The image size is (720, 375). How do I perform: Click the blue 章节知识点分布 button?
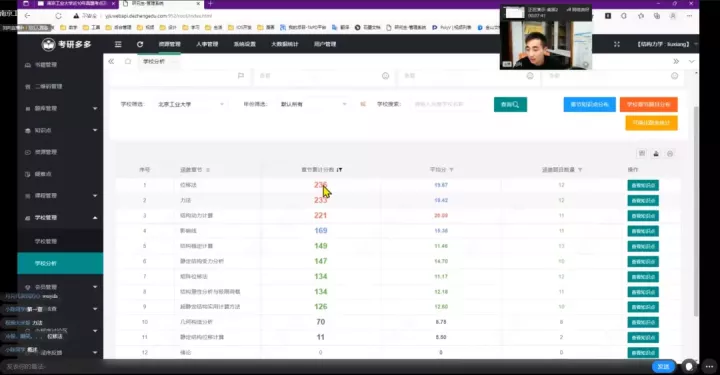coord(590,104)
